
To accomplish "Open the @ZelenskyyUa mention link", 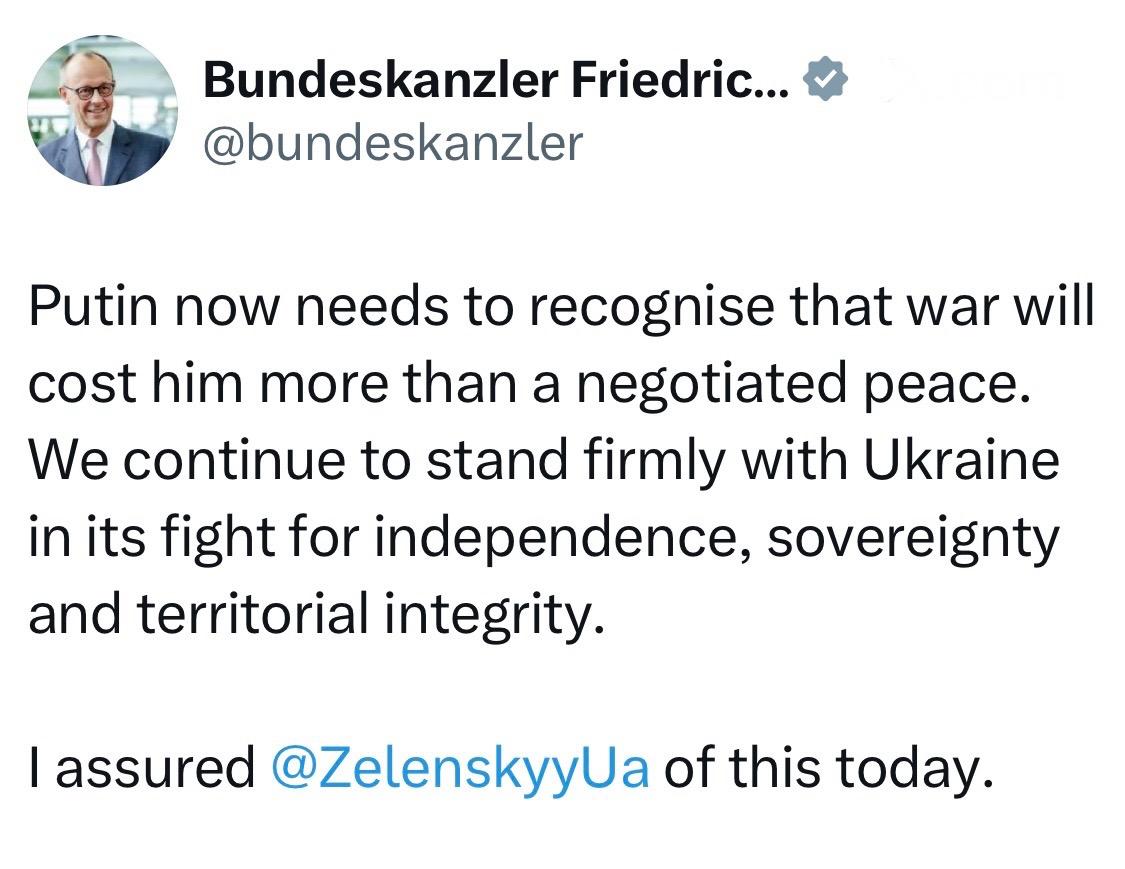I will click(460, 769).
